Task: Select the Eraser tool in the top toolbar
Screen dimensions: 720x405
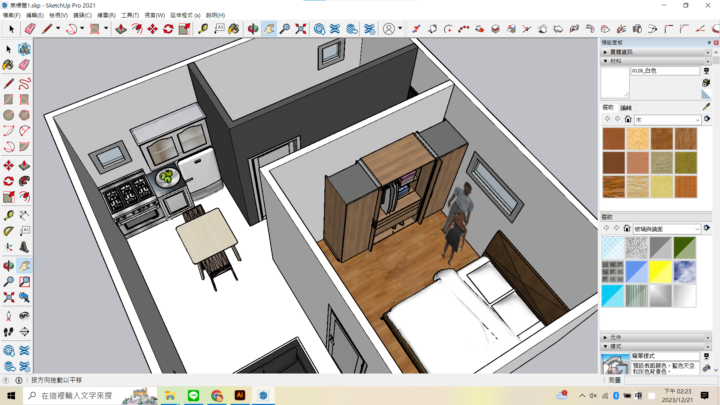Action: click(29, 29)
